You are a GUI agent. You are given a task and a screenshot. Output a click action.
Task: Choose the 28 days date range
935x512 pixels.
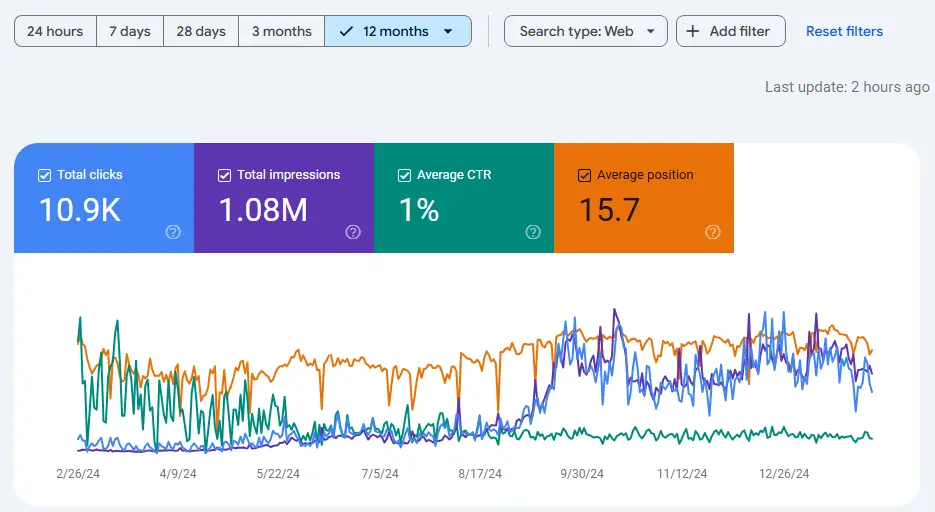tap(201, 31)
